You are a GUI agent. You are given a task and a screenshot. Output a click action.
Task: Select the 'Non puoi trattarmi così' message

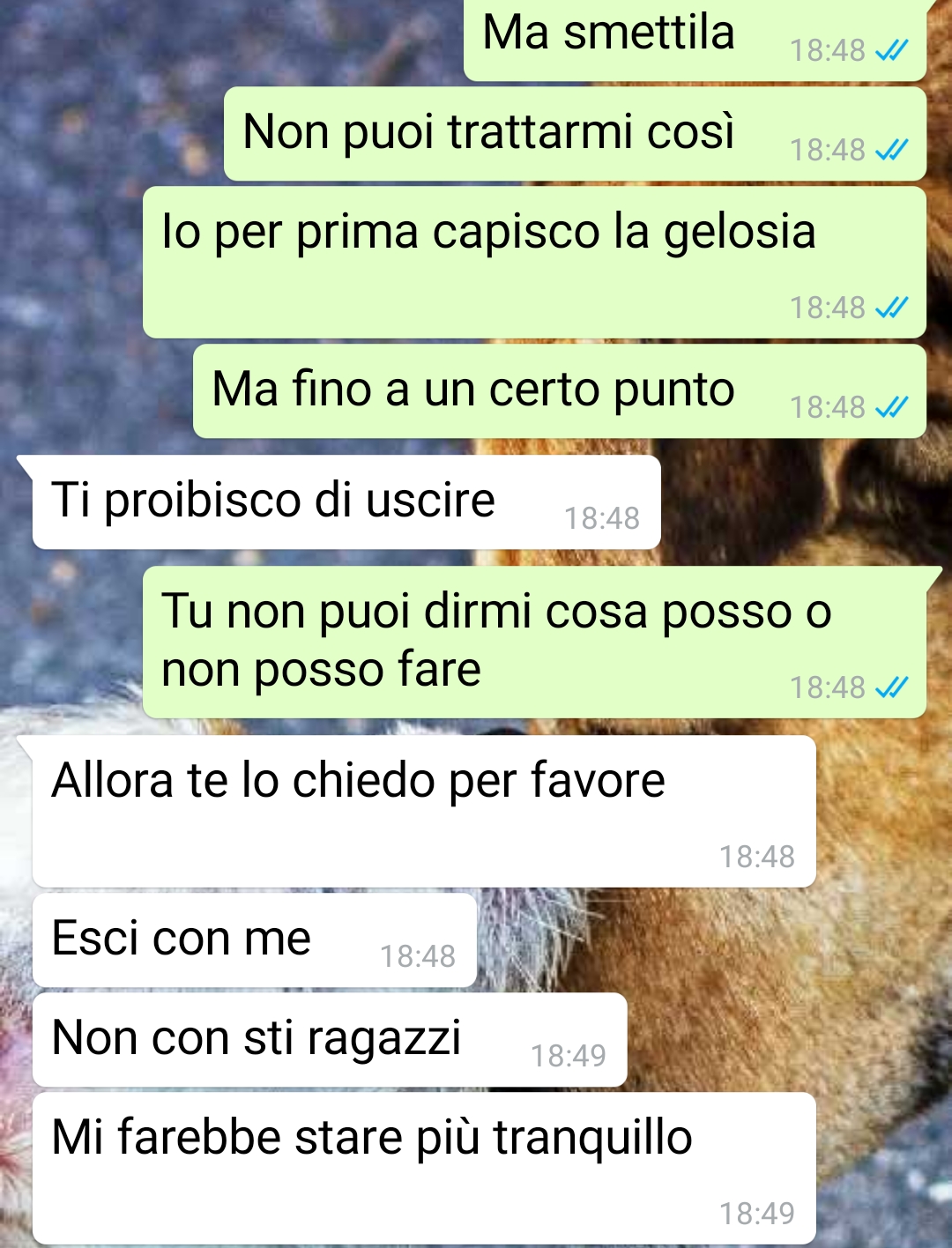pos(575,134)
